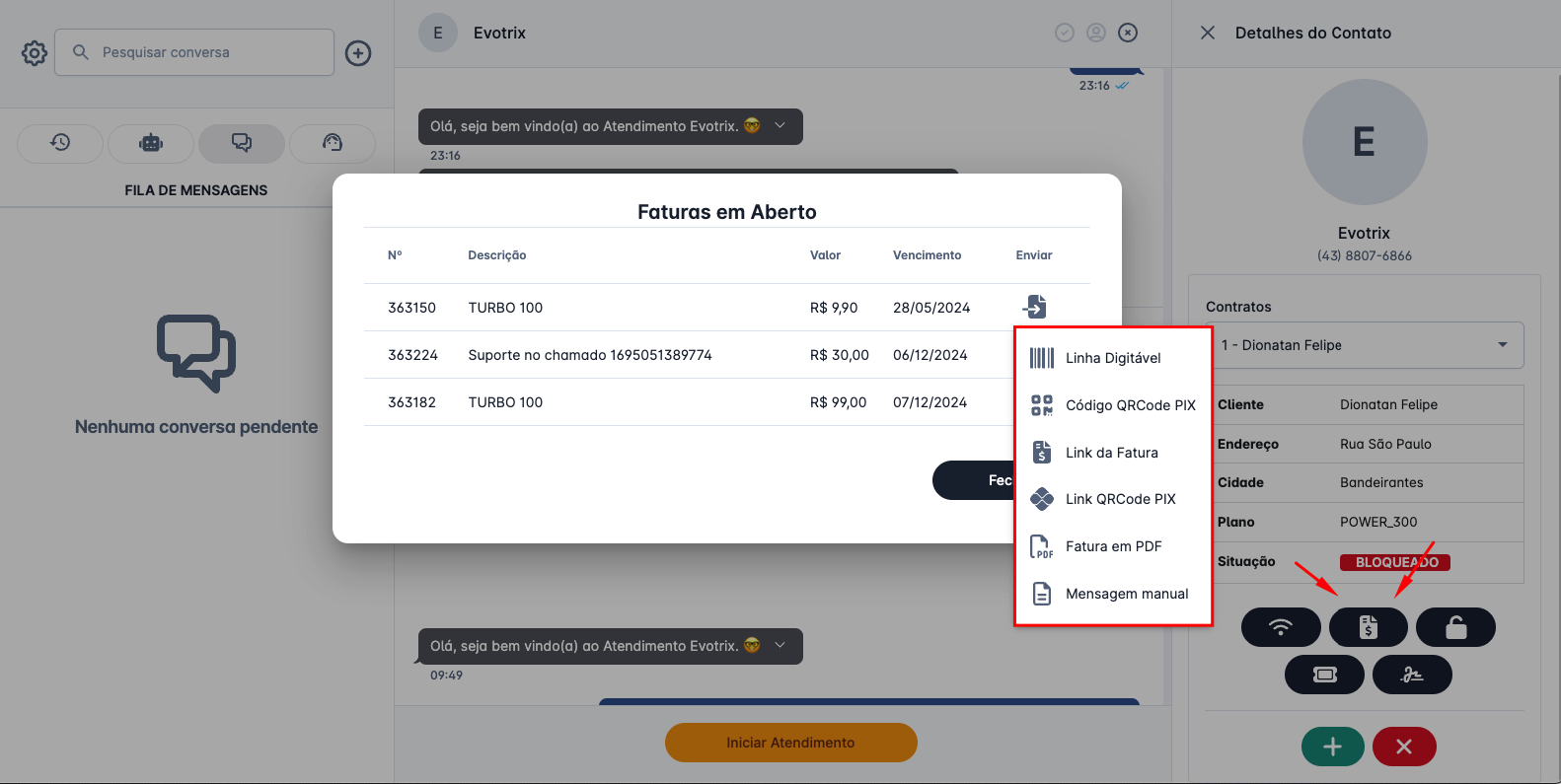The image size is (1561, 784).
Task: Expand the welcome message chevron at 09:49
Action: (780, 645)
